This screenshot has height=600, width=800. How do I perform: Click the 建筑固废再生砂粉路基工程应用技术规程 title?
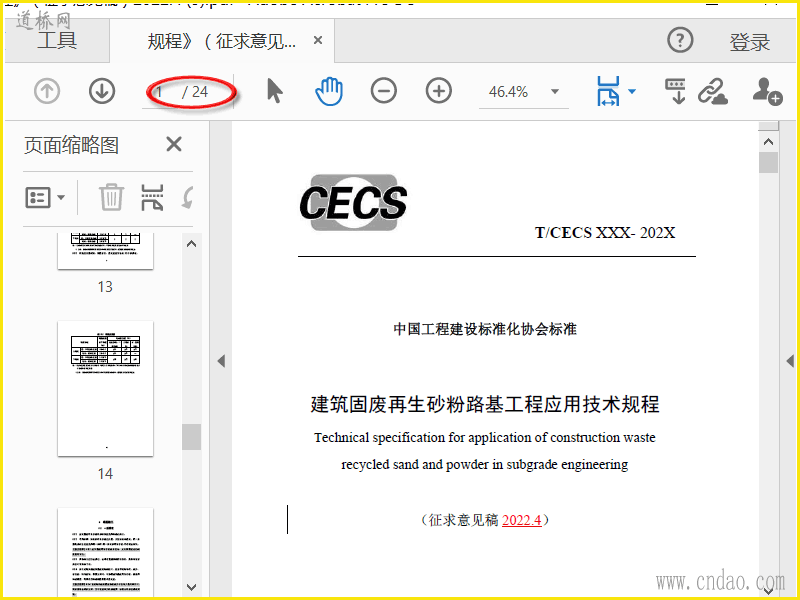coord(485,404)
